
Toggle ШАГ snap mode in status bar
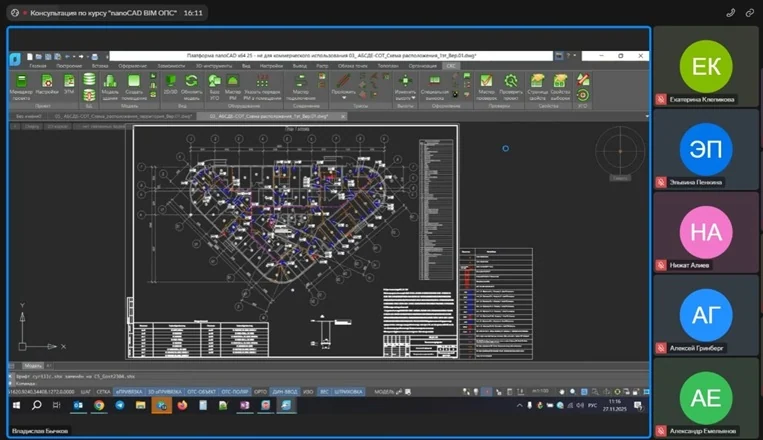pyautogui.click(x=86, y=391)
